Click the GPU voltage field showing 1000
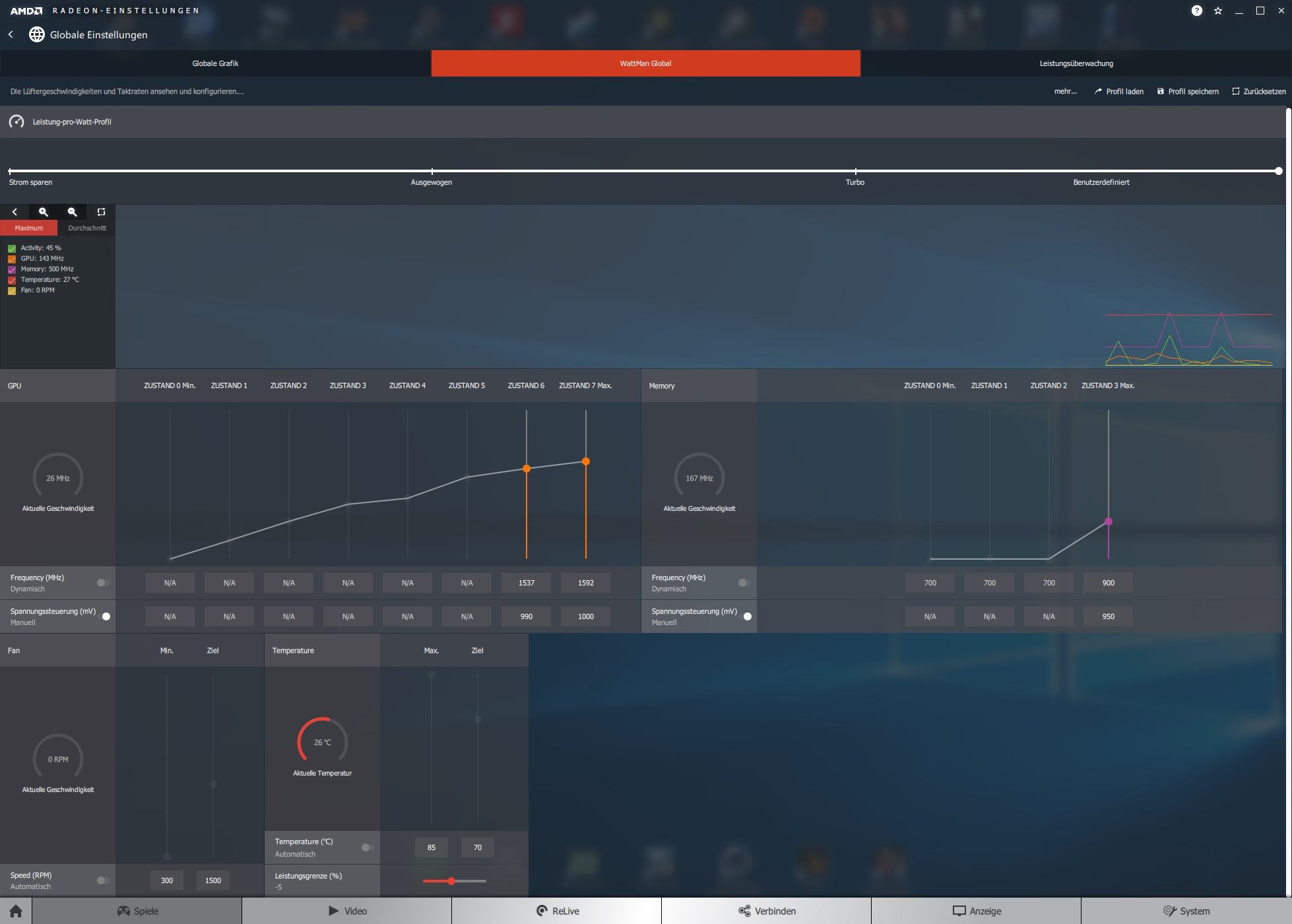The image size is (1292, 924). 586,616
